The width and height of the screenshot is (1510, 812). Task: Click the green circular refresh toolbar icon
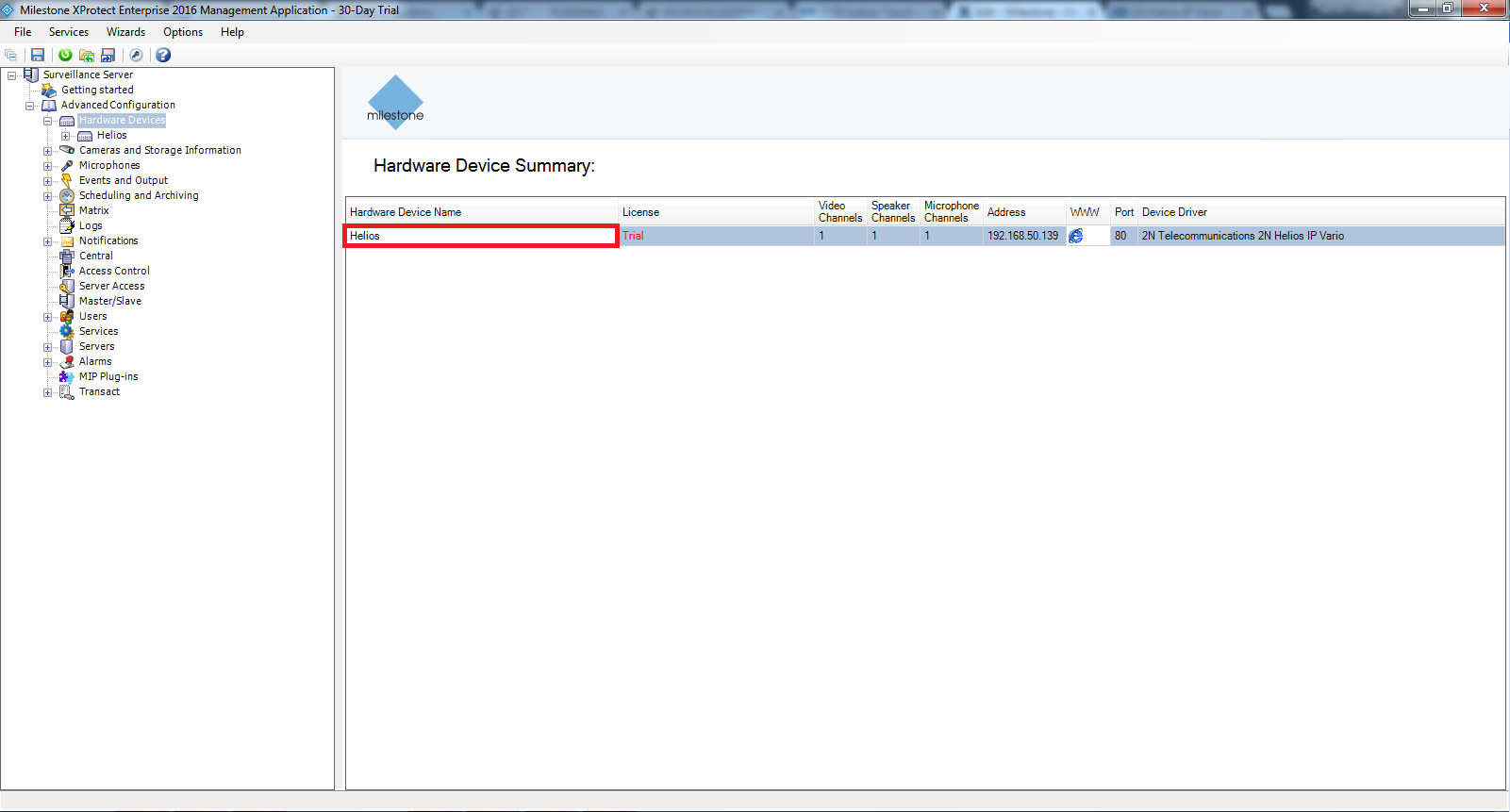pos(65,56)
